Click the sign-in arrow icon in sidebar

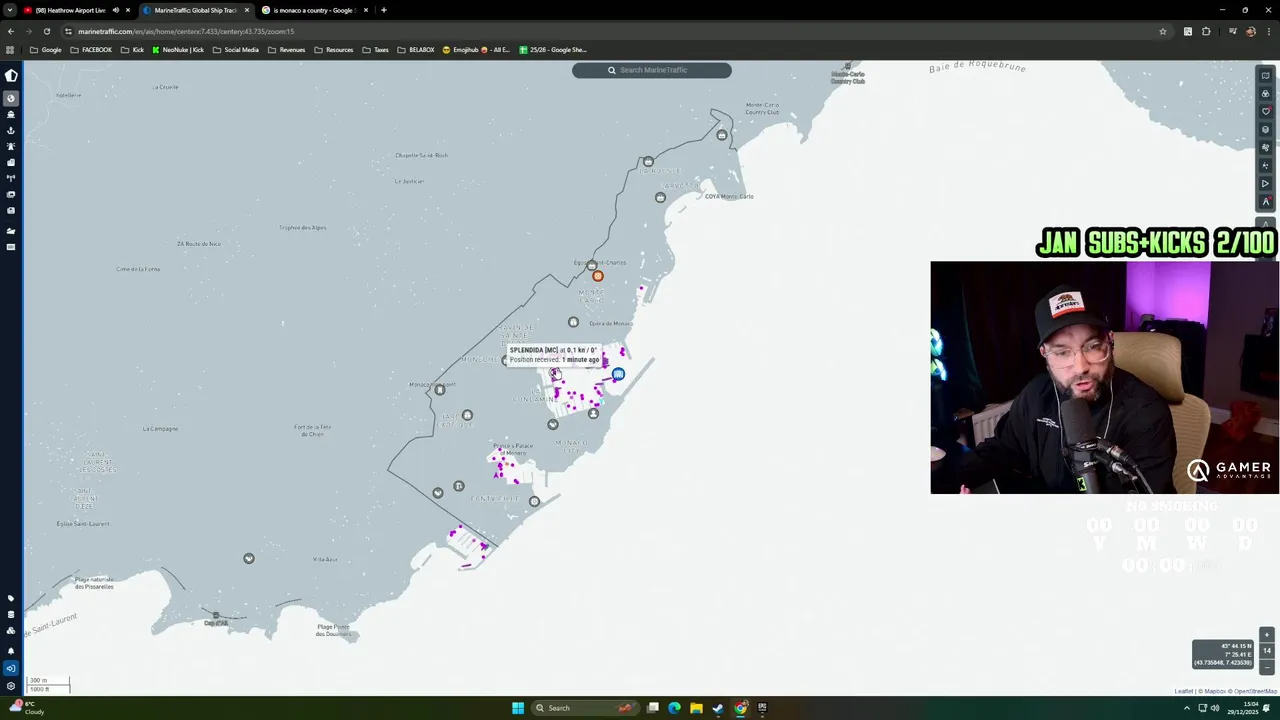[x=11, y=668]
